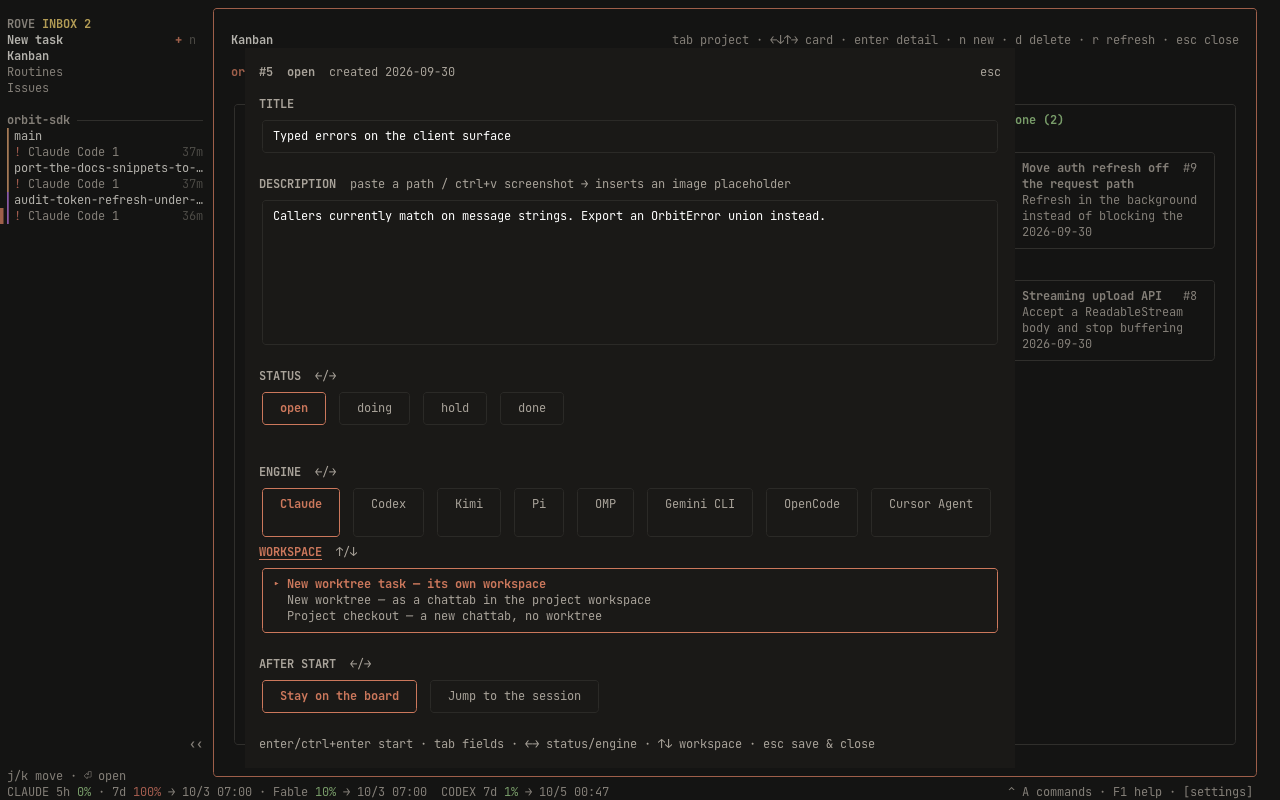Click F1 help in the status bar

(1137, 792)
